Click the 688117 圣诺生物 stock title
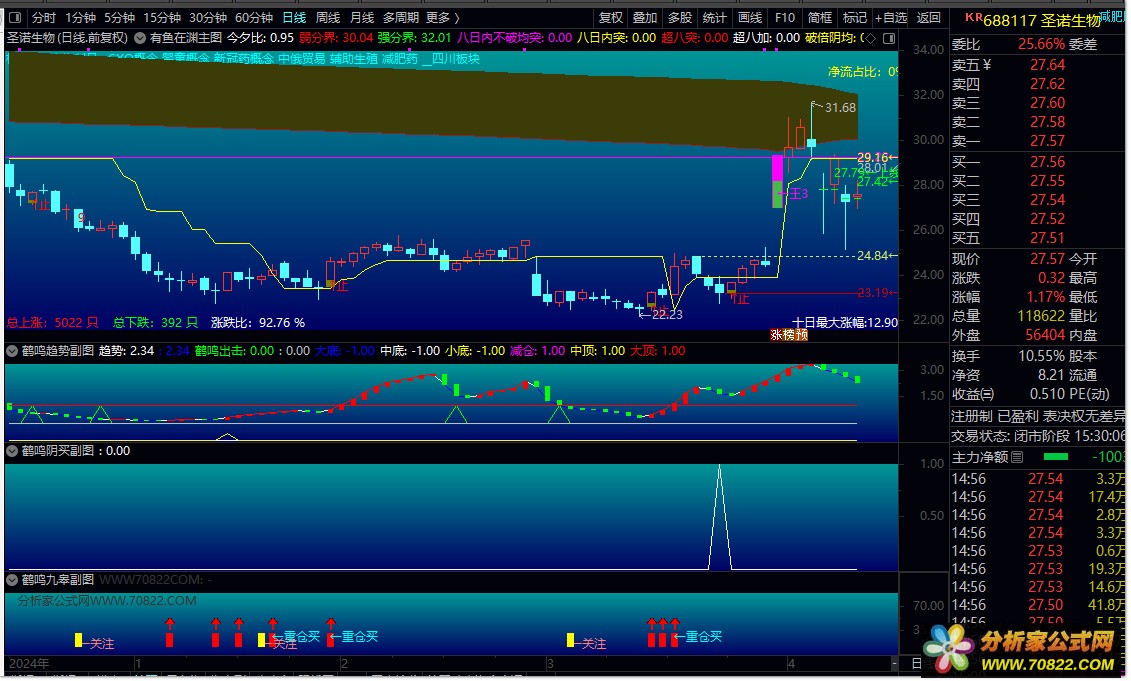This screenshot has height=681, width=1131. pos(1042,21)
